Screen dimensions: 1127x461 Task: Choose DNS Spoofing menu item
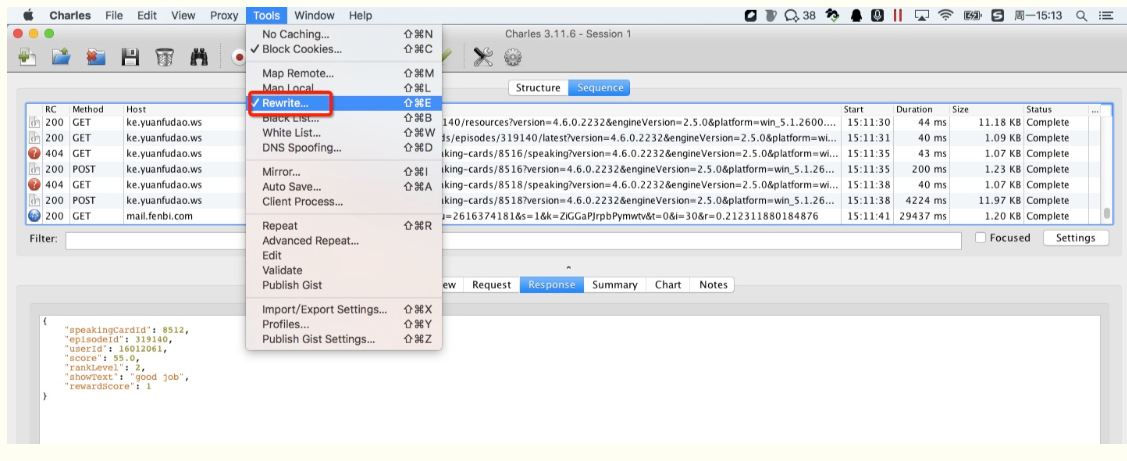pos(344,147)
